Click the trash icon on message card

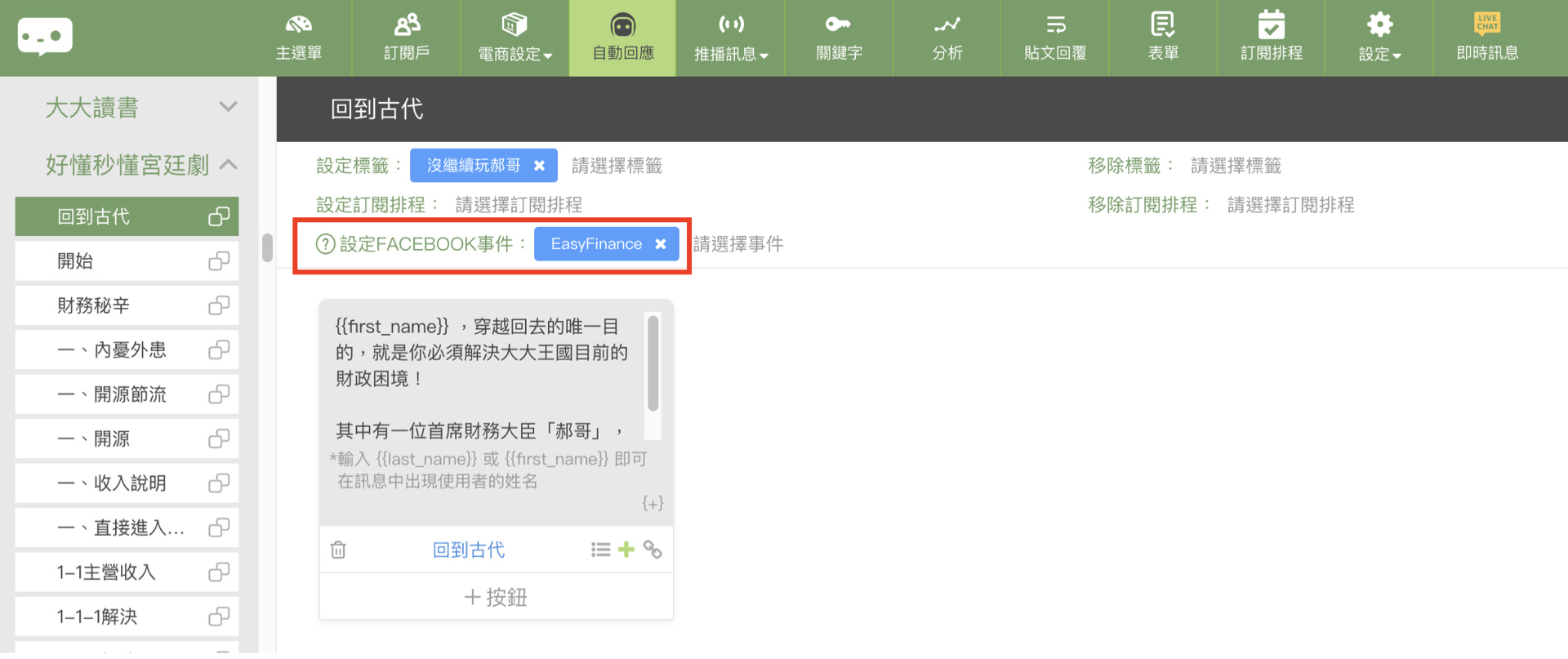(338, 550)
